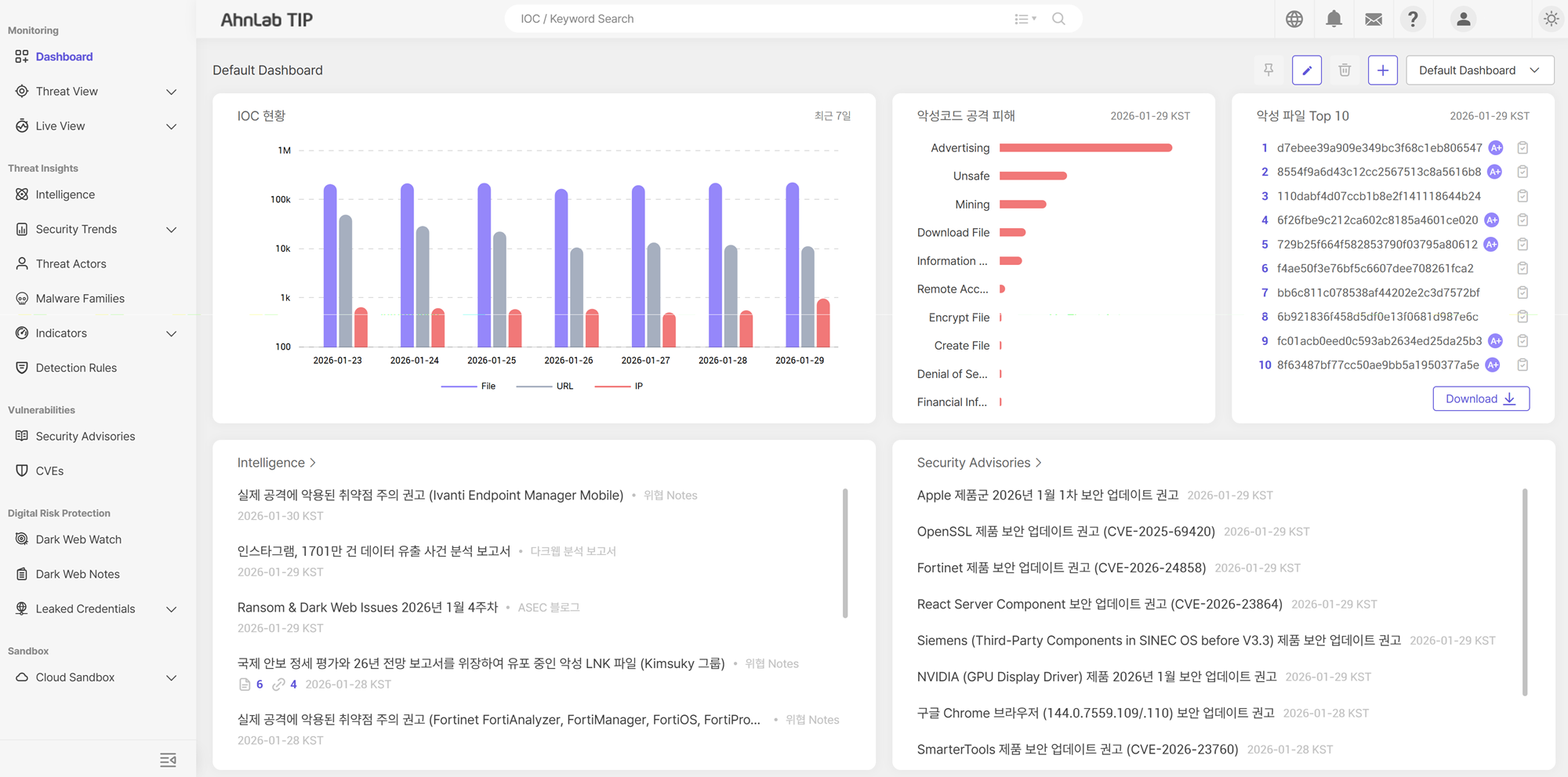Toggle File series in chart legend
The height and width of the screenshot is (777, 1568).
click(x=469, y=386)
